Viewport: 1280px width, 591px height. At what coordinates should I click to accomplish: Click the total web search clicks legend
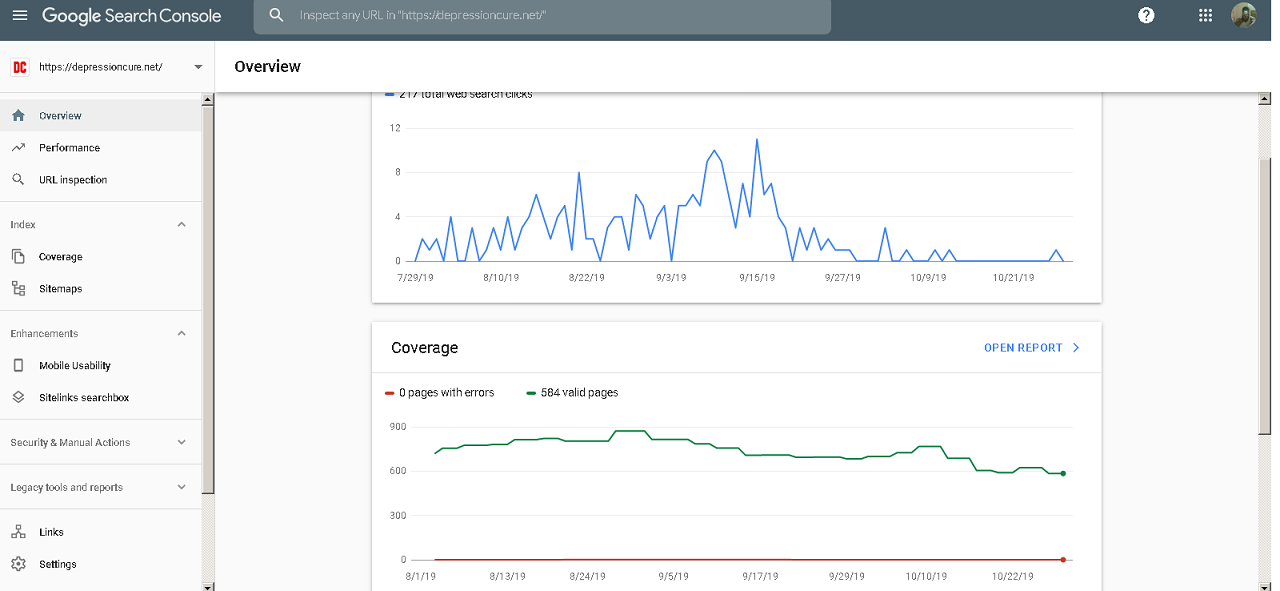point(459,94)
